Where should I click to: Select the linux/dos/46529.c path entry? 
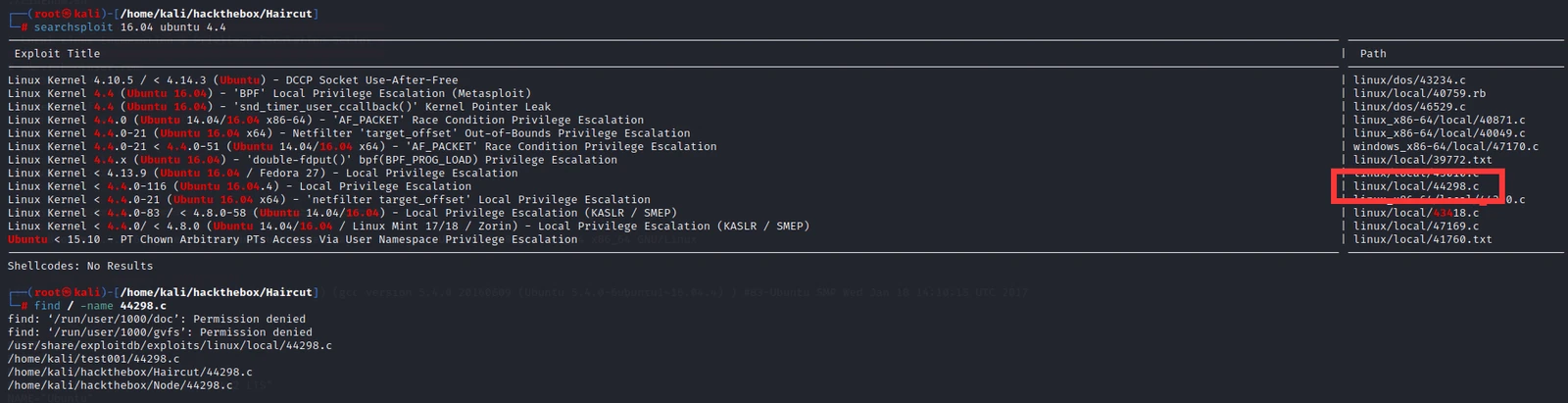pyautogui.click(x=1409, y=107)
